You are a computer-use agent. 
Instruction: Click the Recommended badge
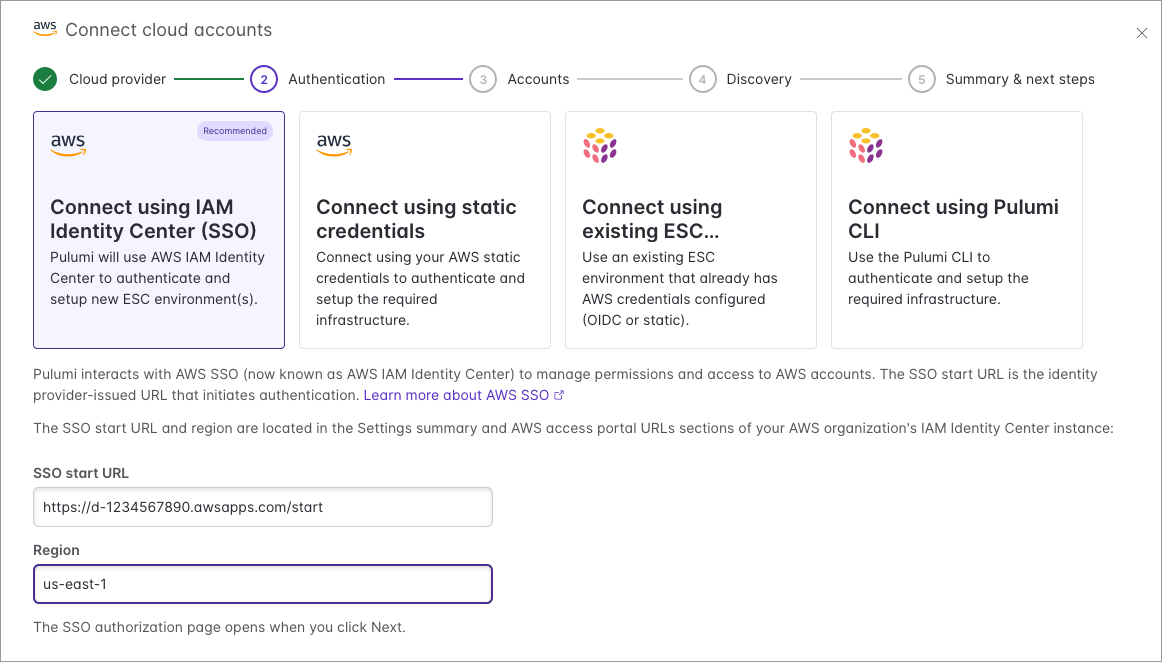[235, 131]
